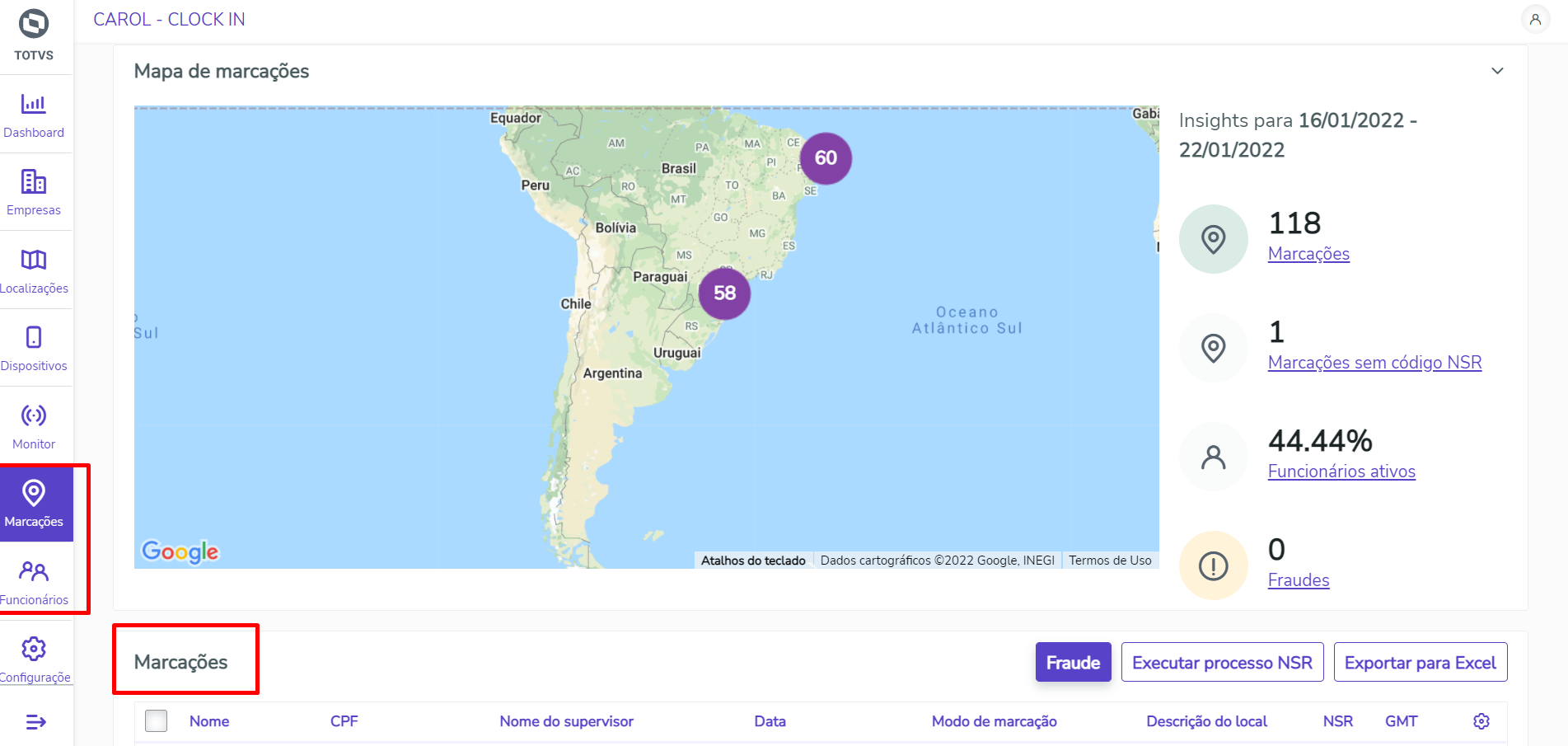Expand the sidebar menu toggle
Screen dimensions: 1568x746
[35, 722]
